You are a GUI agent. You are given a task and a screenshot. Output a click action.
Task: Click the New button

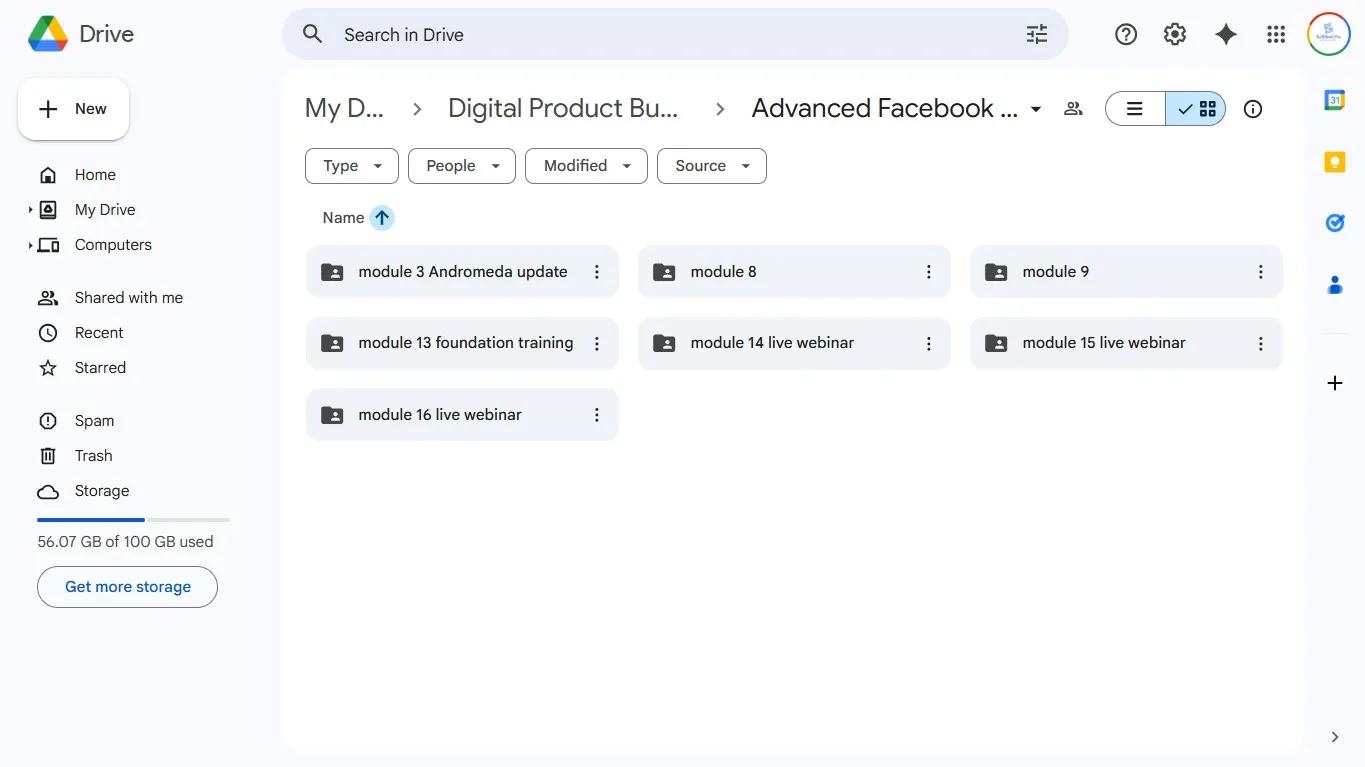click(x=73, y=109)
